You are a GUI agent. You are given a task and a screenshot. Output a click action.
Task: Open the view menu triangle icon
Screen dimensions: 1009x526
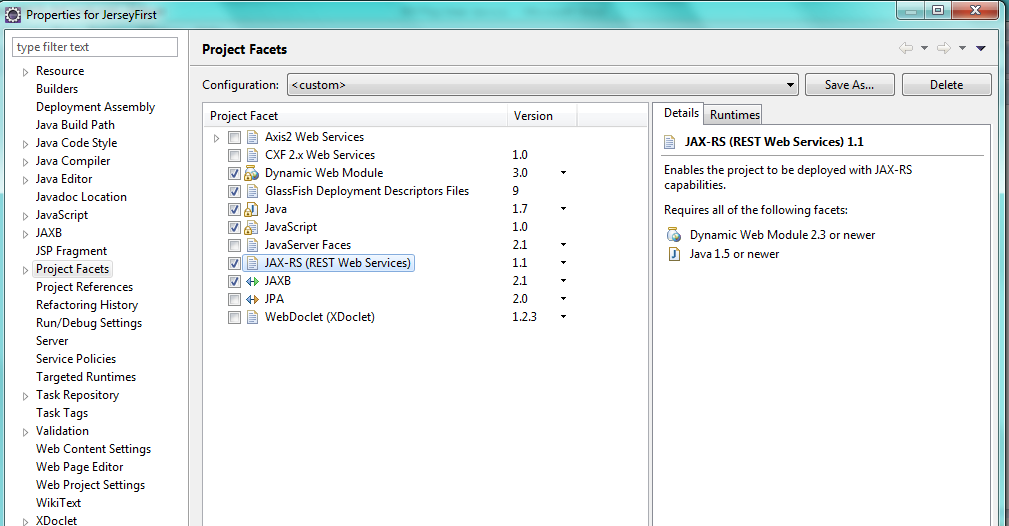tap(980, 48)
